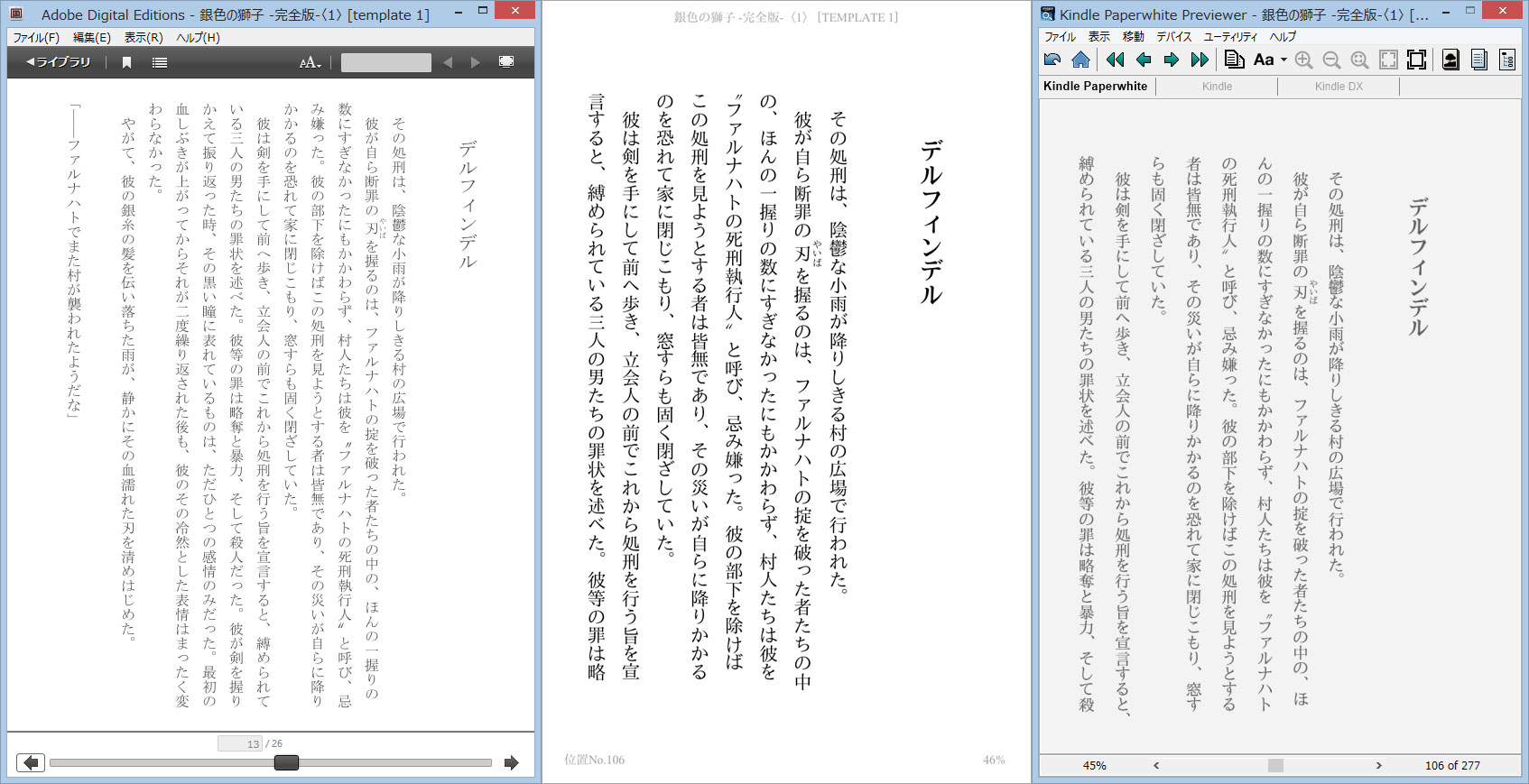Click the grey dashed fit-frame icon
This screenshot has width=1529, height=784.
coord(1389,60)
